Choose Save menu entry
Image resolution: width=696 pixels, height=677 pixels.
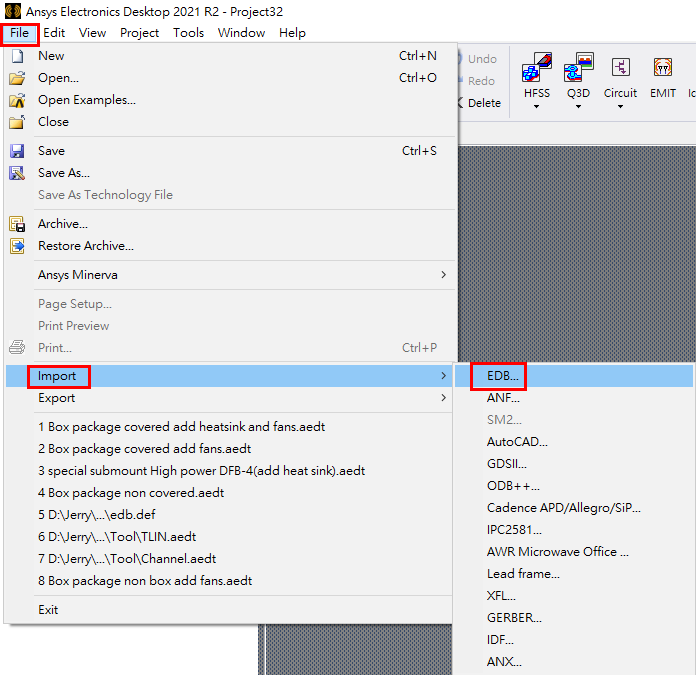231,151
